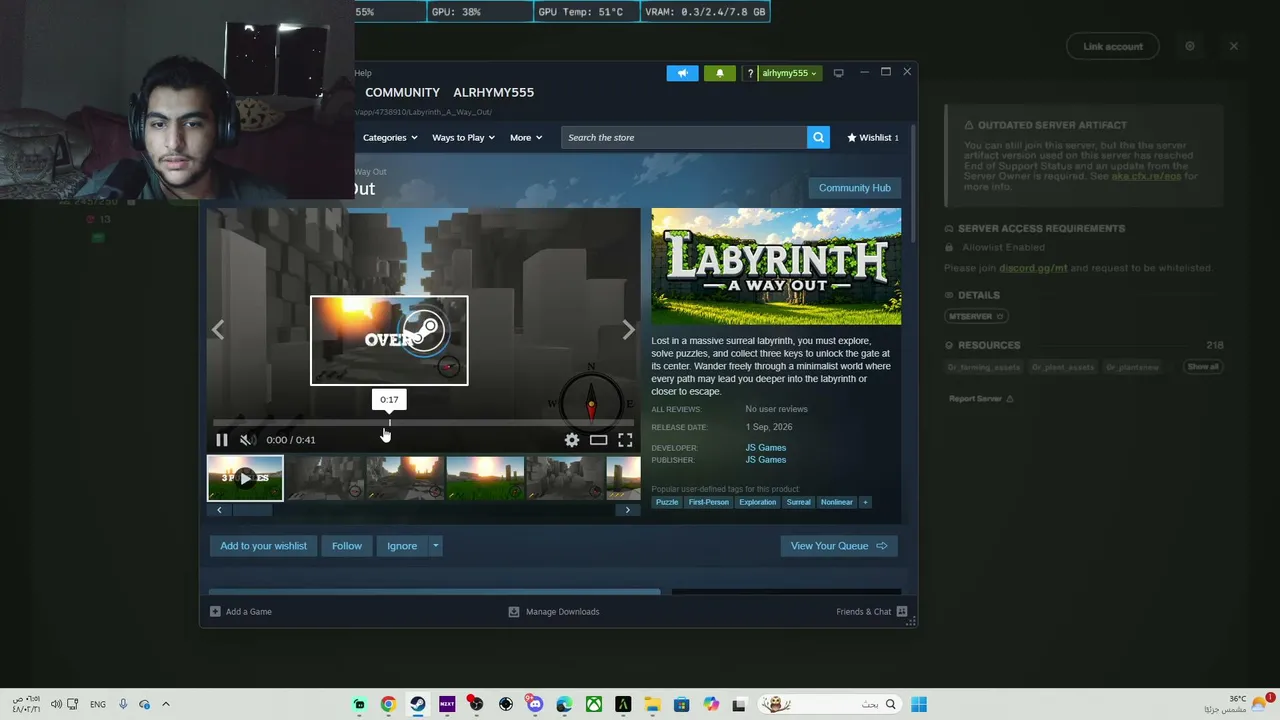Open the Steam notifications bell
The height and width of the screenshot is (720, 1280).
(x=719, y=73)
